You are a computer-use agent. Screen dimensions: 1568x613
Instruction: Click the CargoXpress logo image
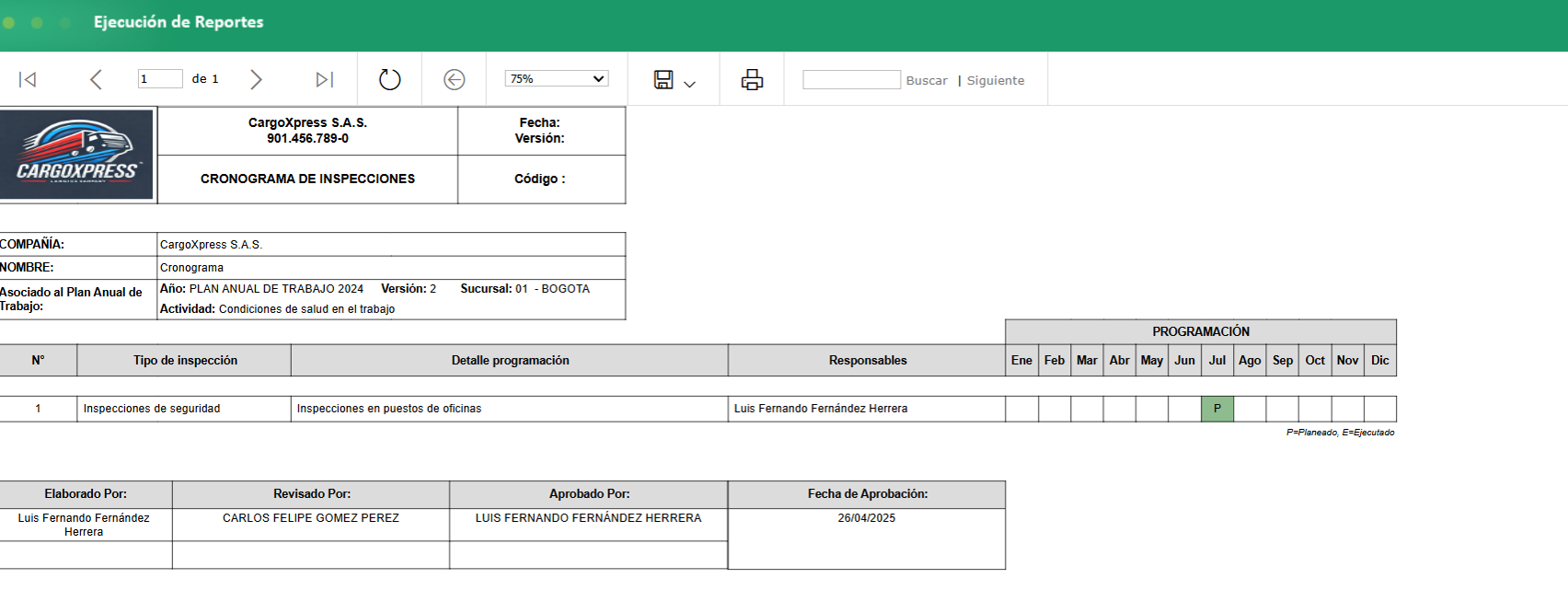pyautogui.click(x=77, y=155)
